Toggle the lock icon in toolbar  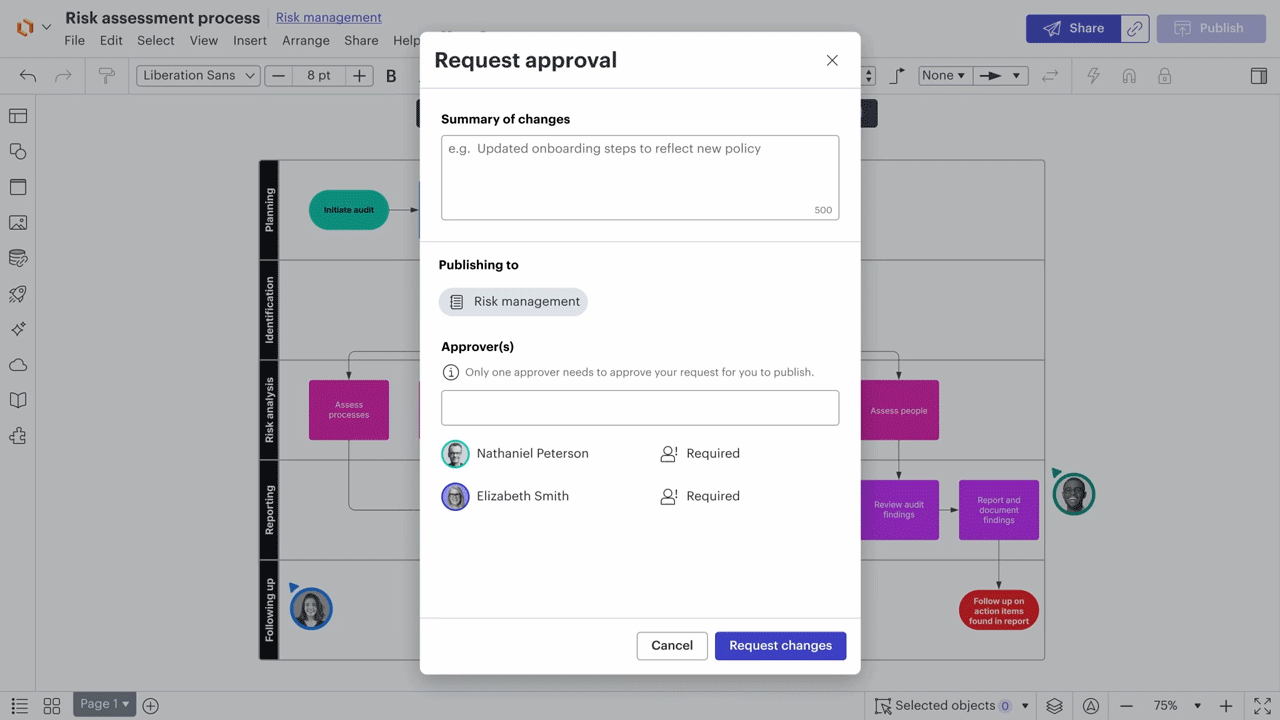click(1164, 76)
